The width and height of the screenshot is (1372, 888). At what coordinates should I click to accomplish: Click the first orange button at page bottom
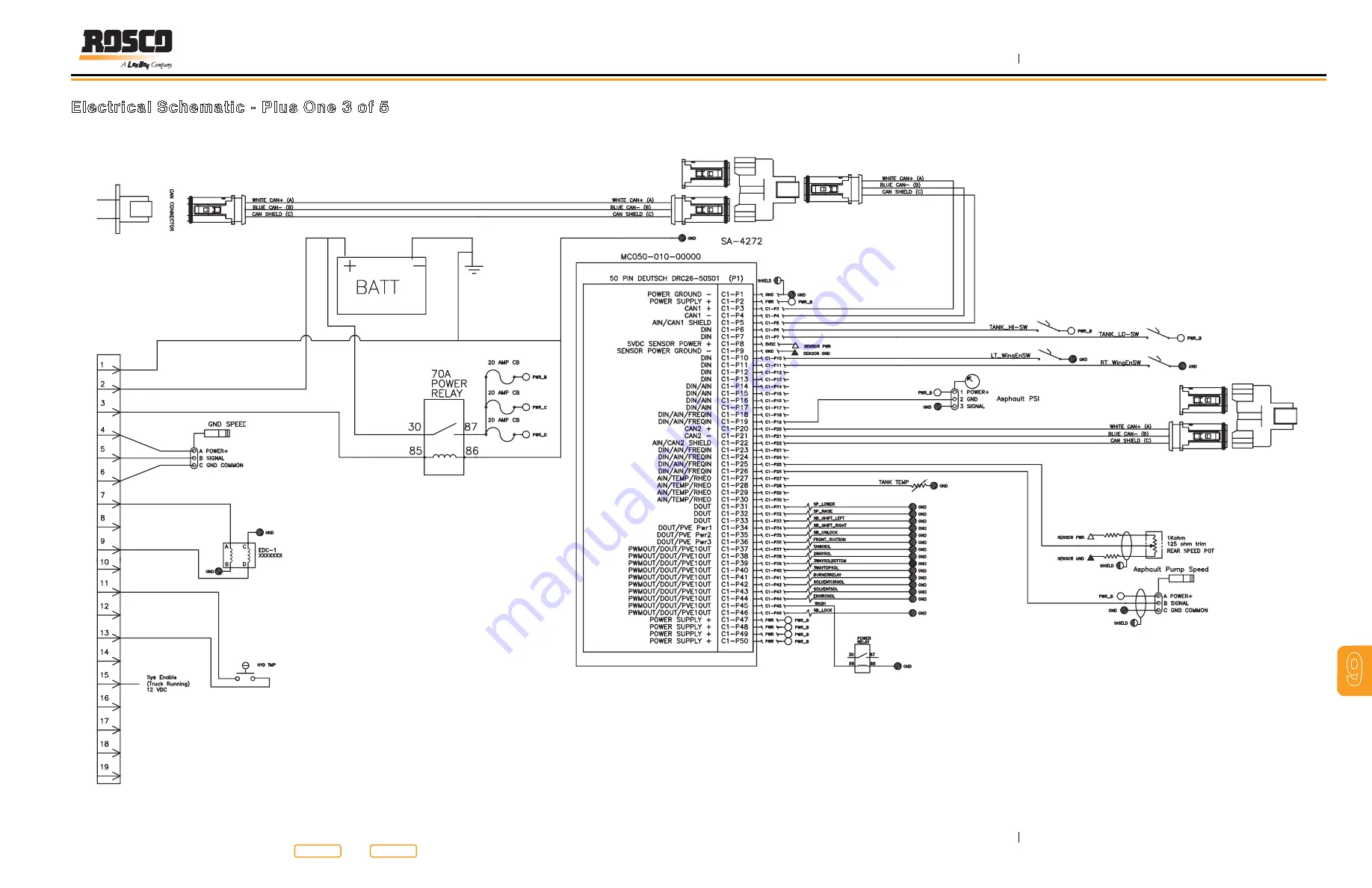pyautogui.click(x=318, y=851)
